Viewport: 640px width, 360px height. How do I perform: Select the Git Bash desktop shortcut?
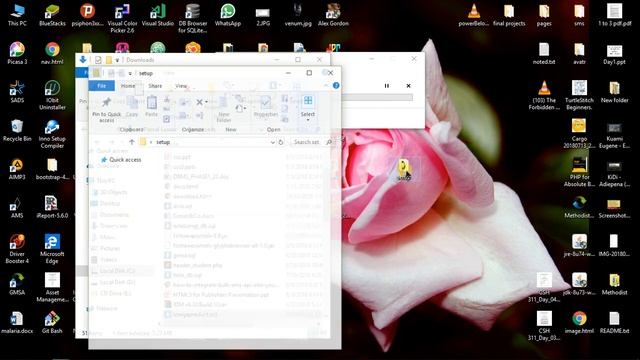[x=52, y=322]
